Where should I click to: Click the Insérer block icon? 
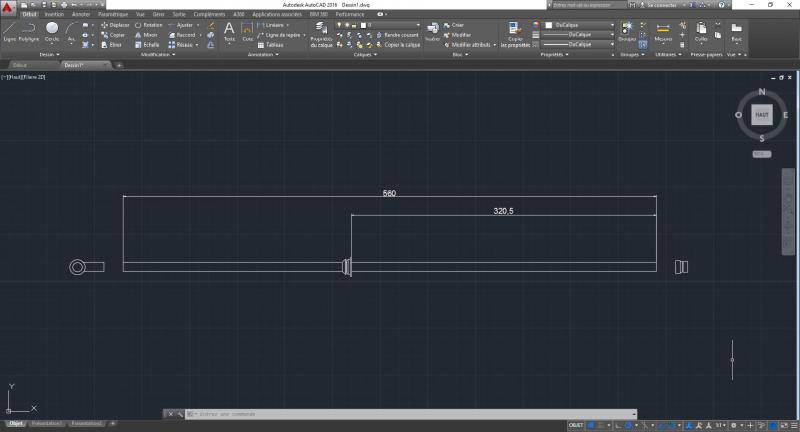(433, 32)
